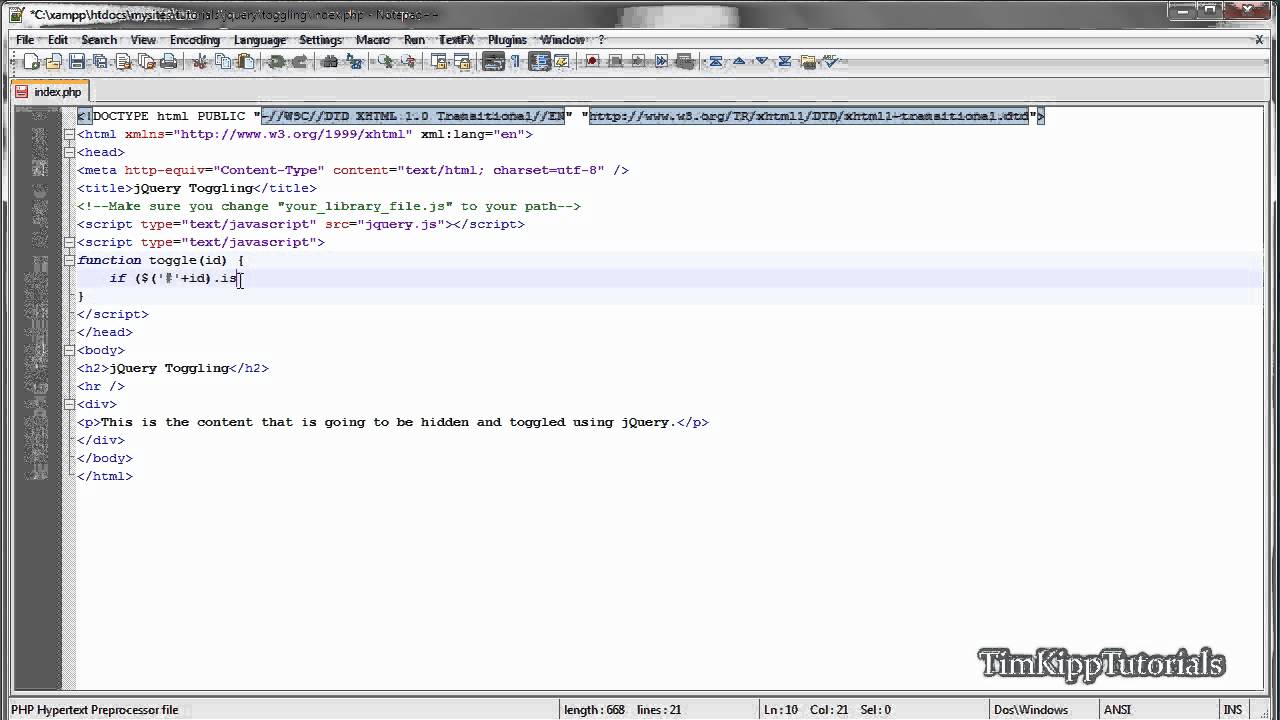
Task: Click the <hr /> code line
Action: (101, 386)
